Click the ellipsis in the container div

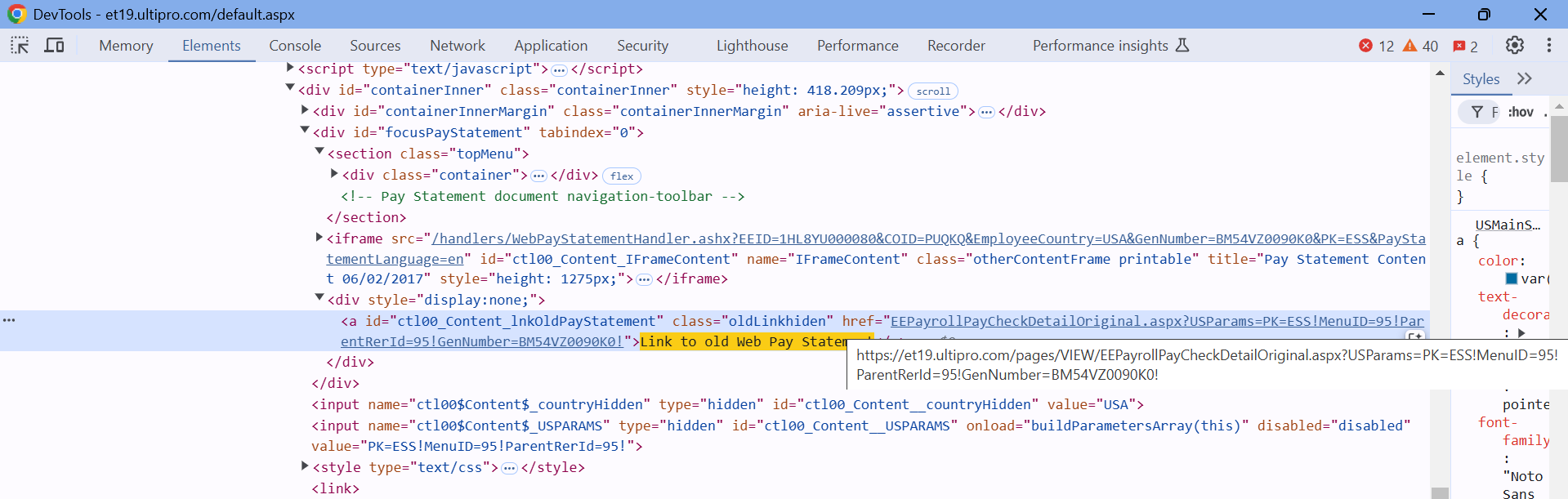(x=538, y=176)
